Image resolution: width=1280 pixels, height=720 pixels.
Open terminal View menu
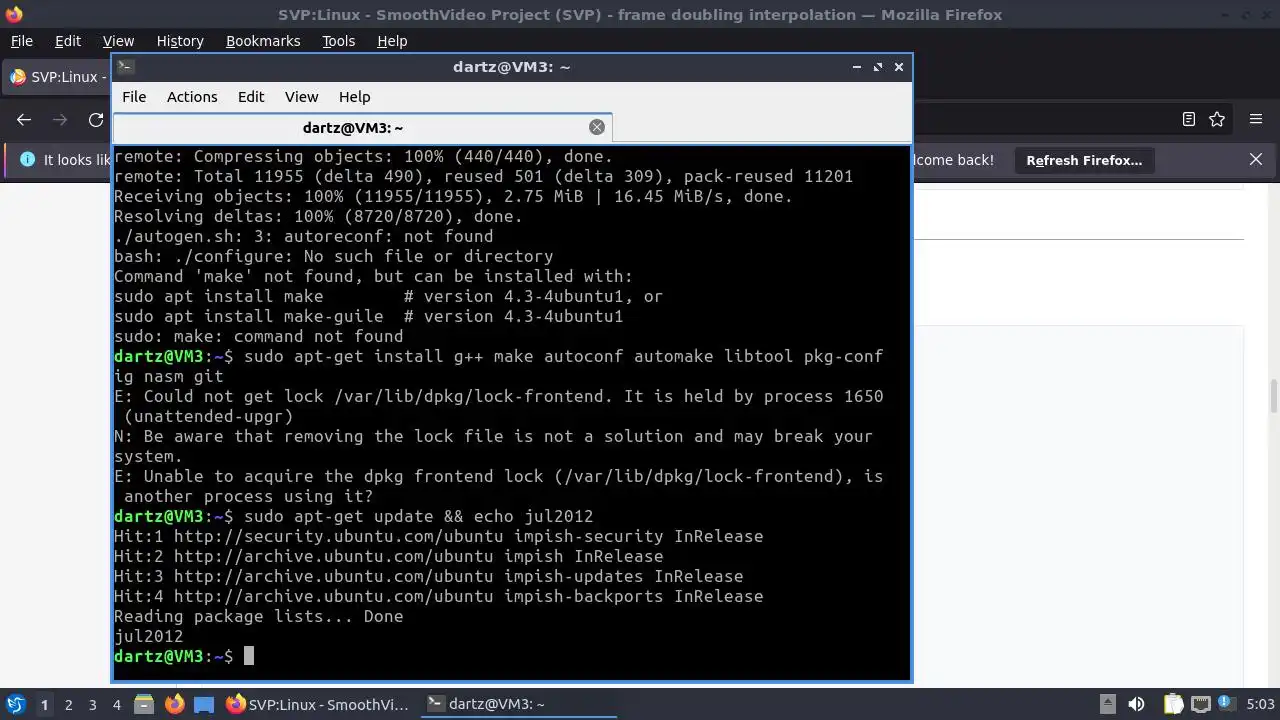pyautogui.click(x=301, y=96)
